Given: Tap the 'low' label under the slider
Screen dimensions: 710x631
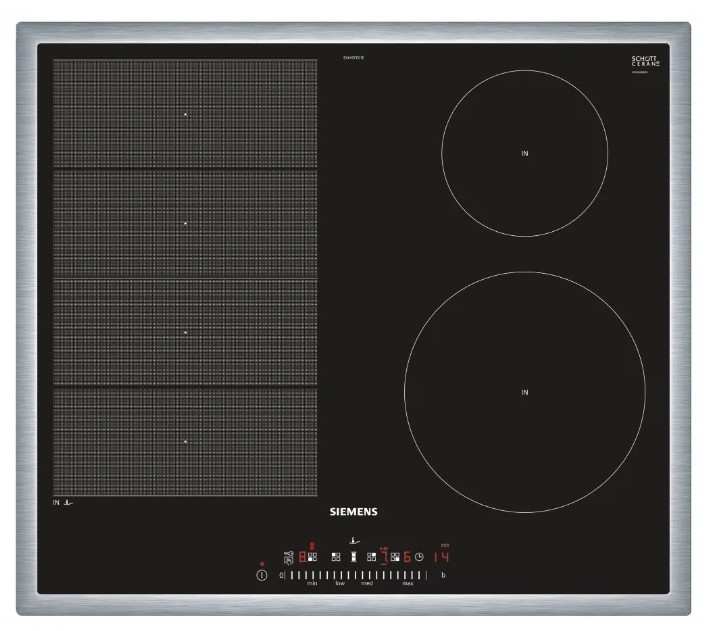Looking at the screenshot, I should [x=340, y=583].
